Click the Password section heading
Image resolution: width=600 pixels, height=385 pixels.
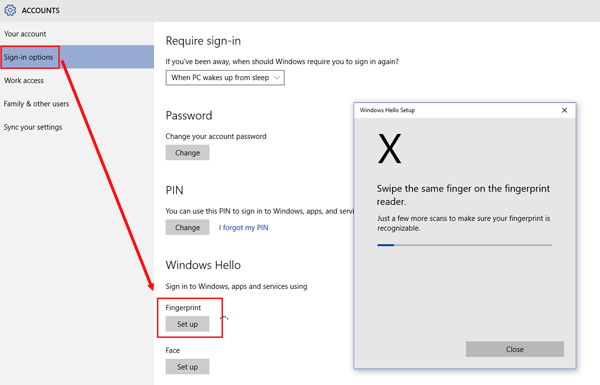point(189,116)
